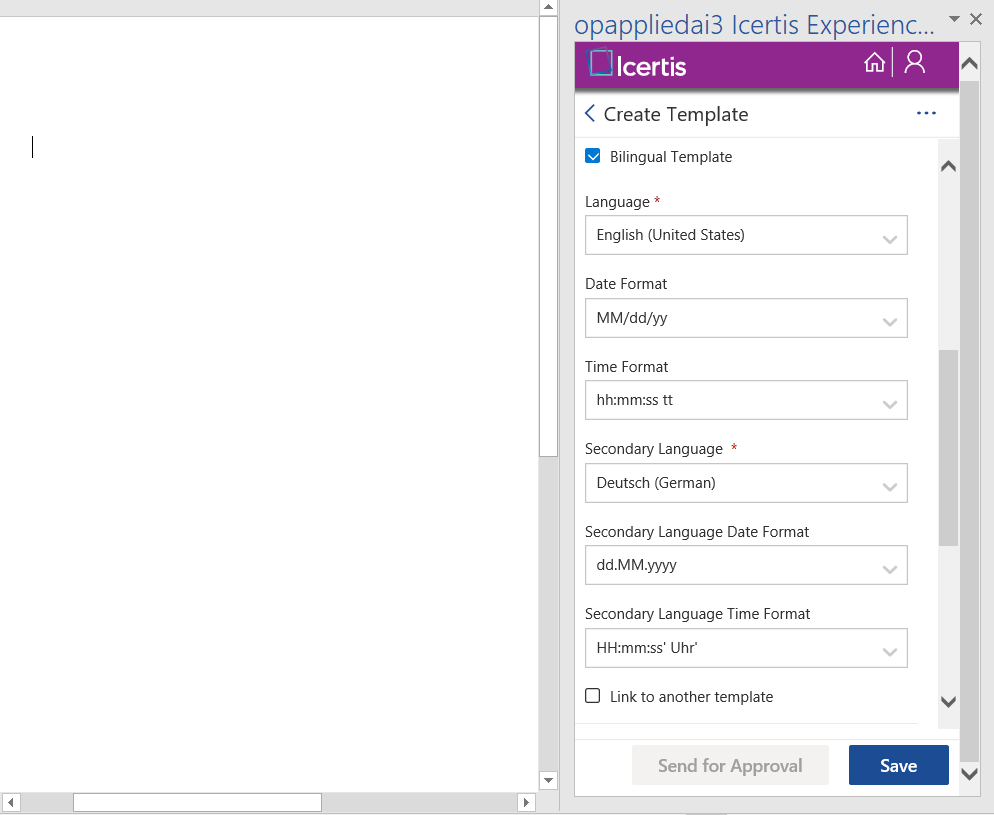
Task: Click the Save button
Action: (x=898, y=766)
